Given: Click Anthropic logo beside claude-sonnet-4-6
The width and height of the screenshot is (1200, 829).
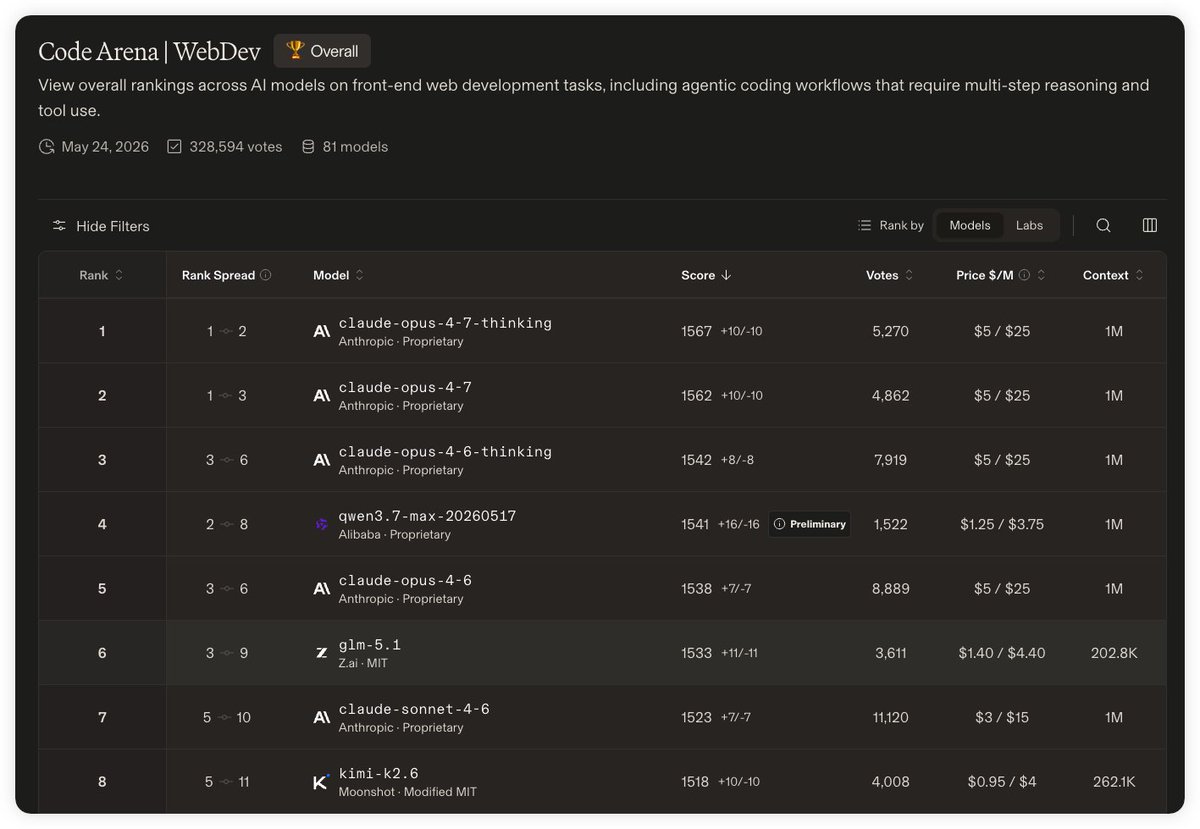Looking at the screenshot, I should [x=321, y=717].
